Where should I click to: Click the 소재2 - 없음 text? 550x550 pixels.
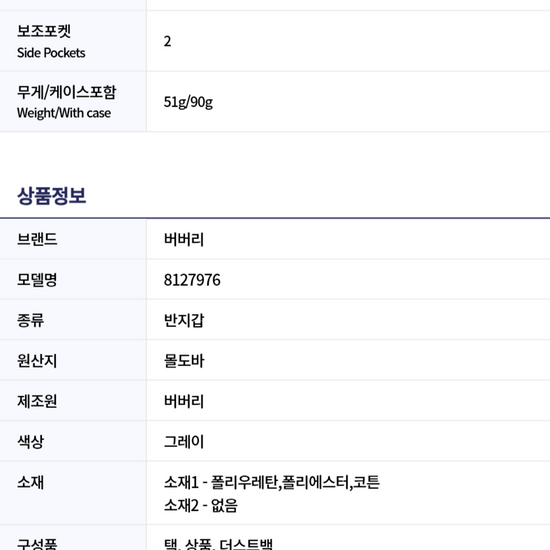tap(201, 505)
